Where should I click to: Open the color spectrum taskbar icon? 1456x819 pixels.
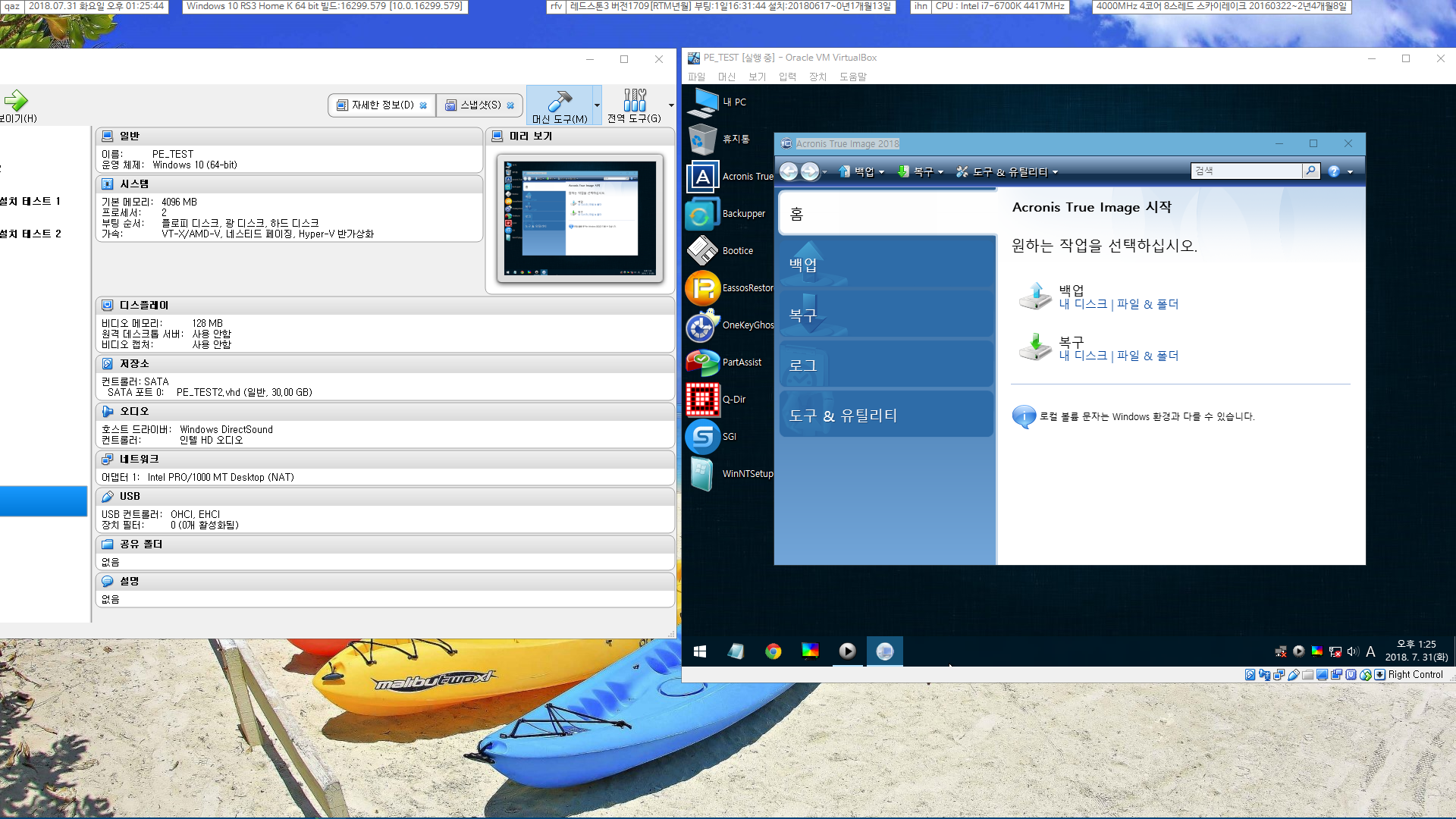(x=810, y=651)
